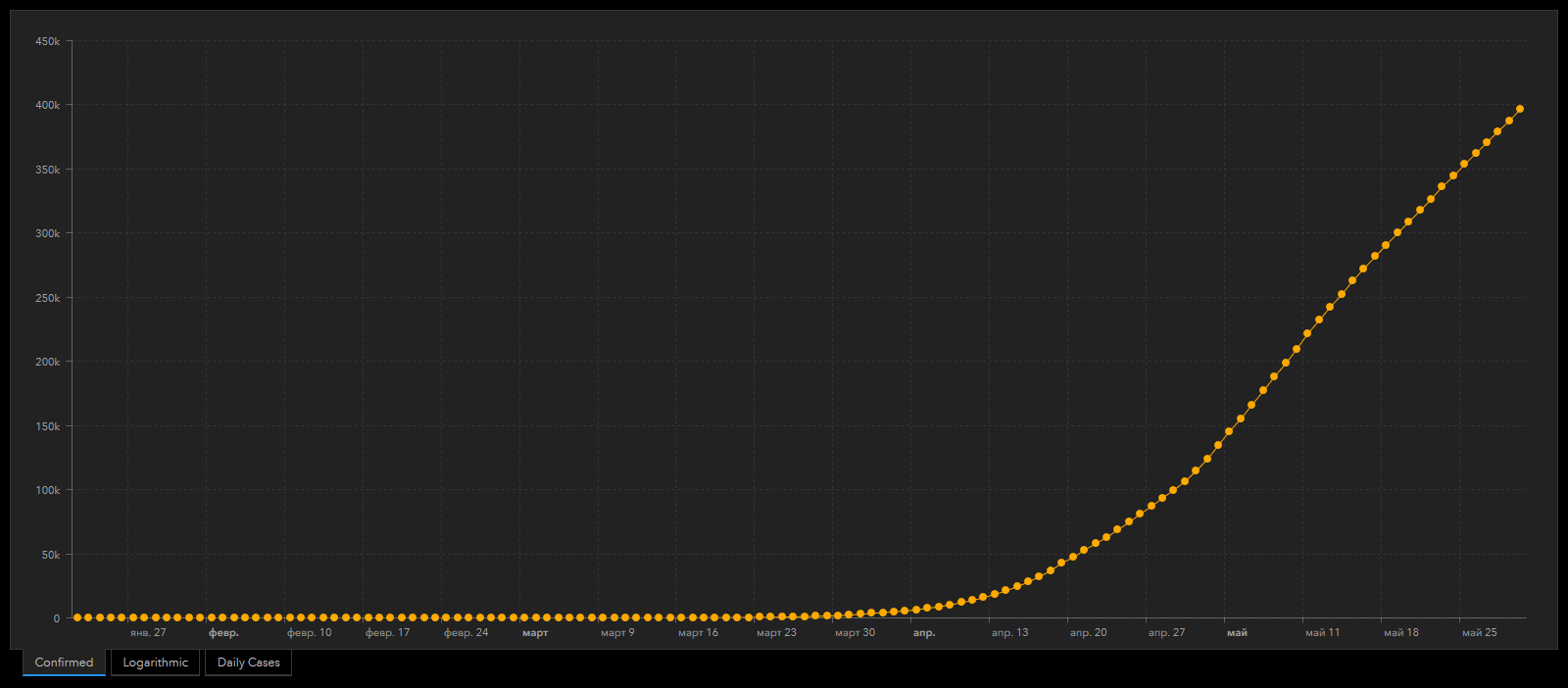The image size is (1568, 688).
Task: Click the 350k y-axis label
Action: pos(48,170)
